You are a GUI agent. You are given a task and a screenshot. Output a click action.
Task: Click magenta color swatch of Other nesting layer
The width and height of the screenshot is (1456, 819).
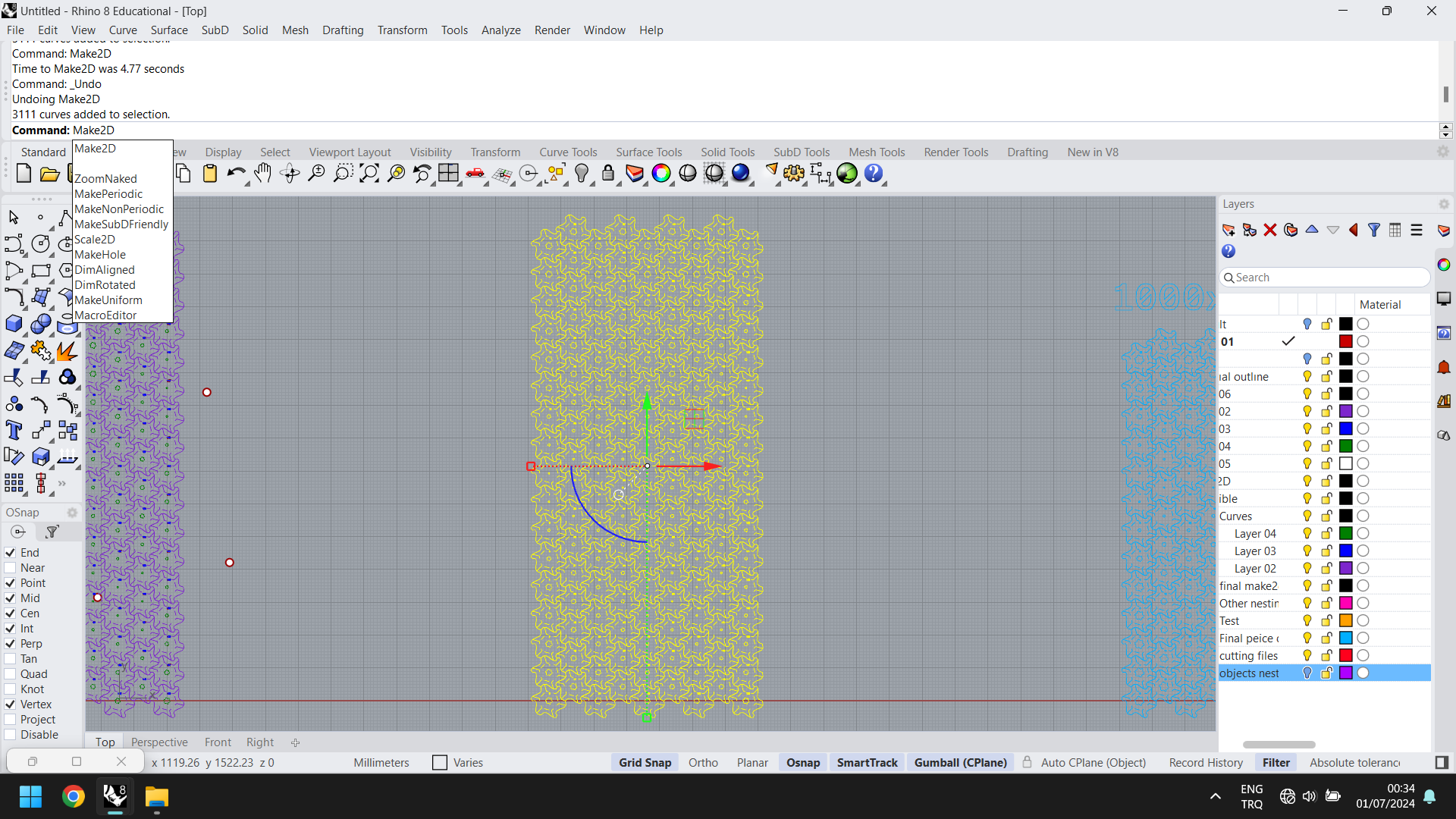(1346, 604)
